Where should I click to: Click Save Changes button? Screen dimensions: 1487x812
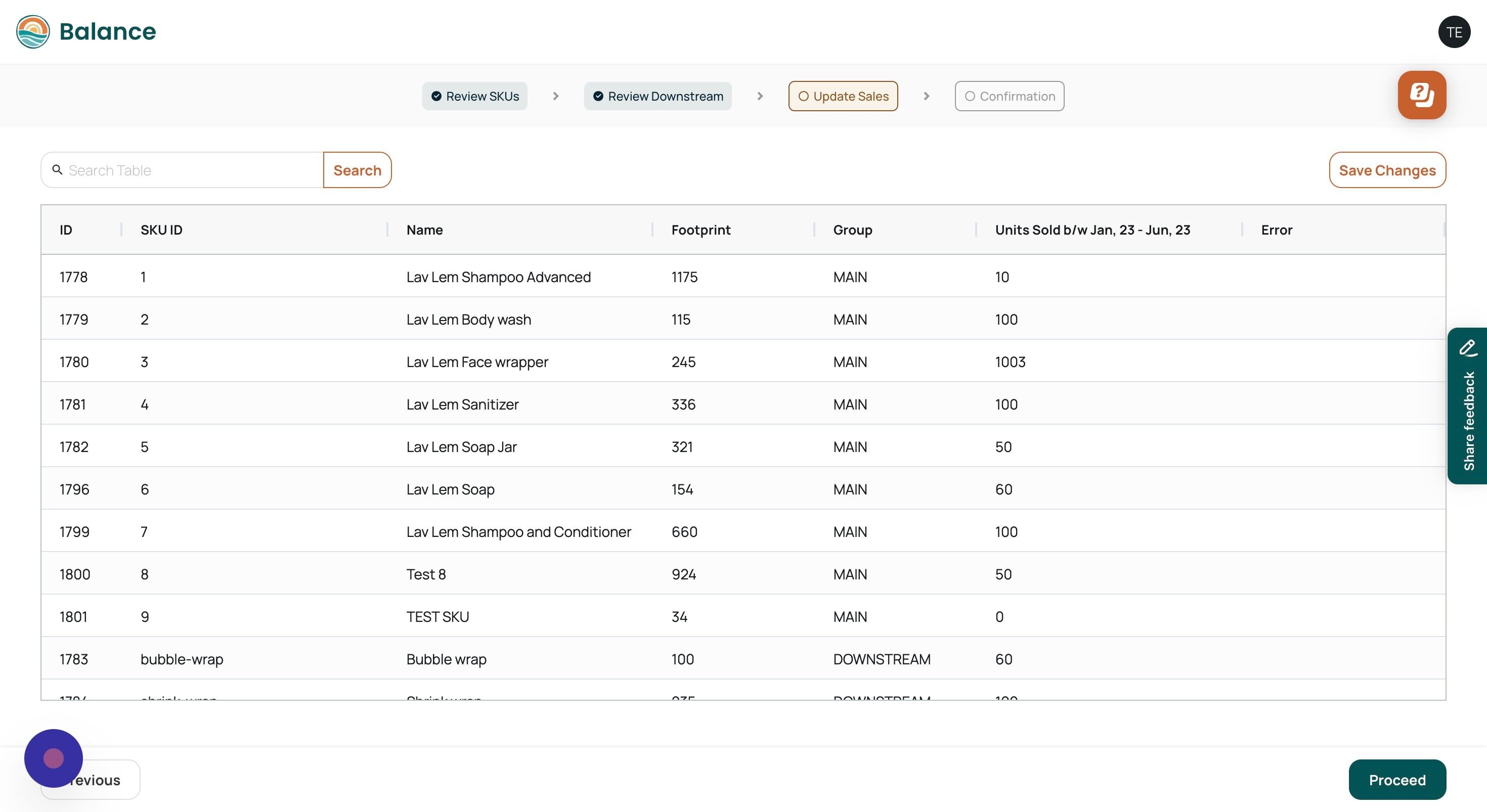pyautogui.click(x=1387, y=170)
